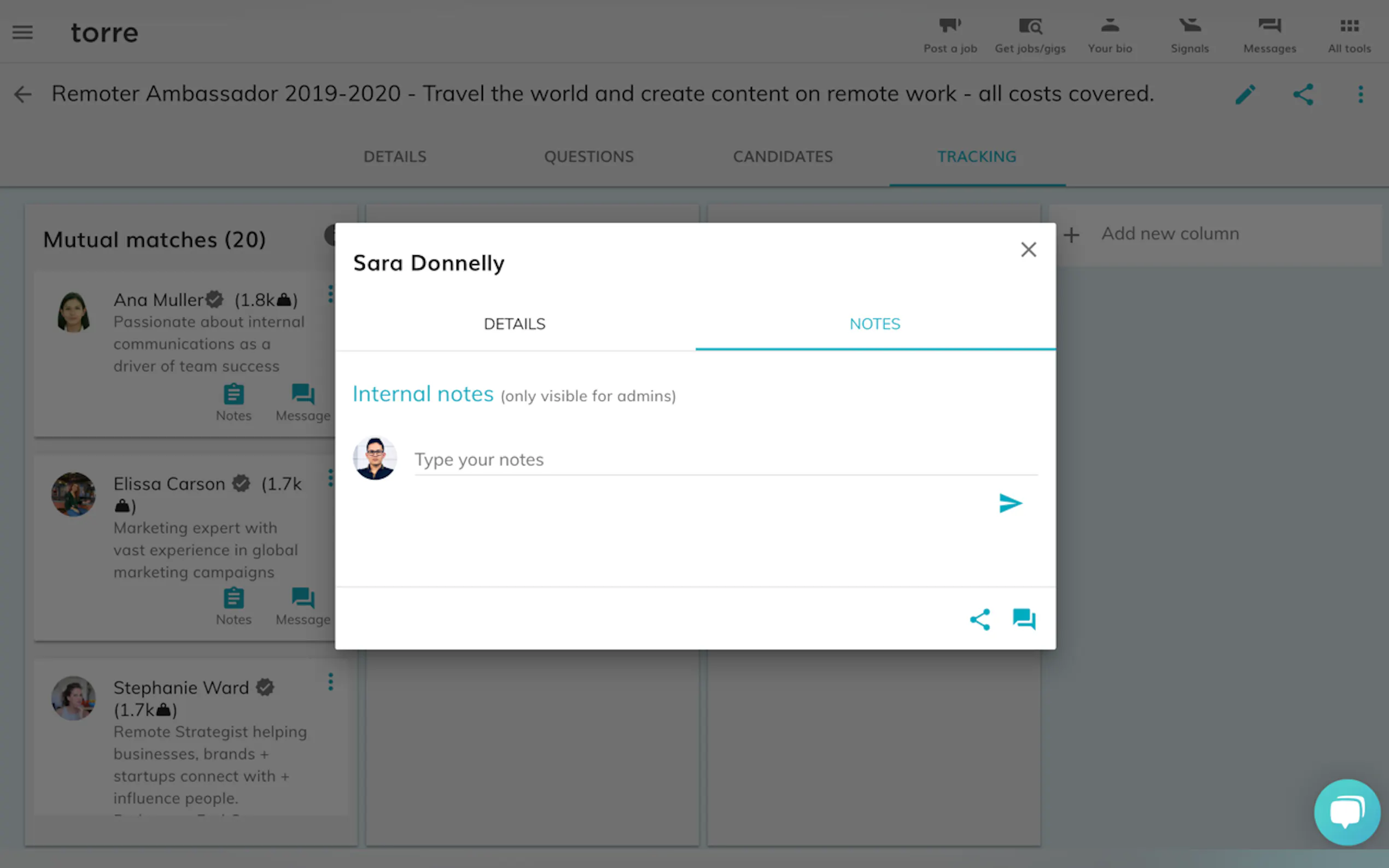The height and width of the screenshot is (868, 1389).
Task: Click Post a job
Action: pyautogui.click(x=950, y=33)
